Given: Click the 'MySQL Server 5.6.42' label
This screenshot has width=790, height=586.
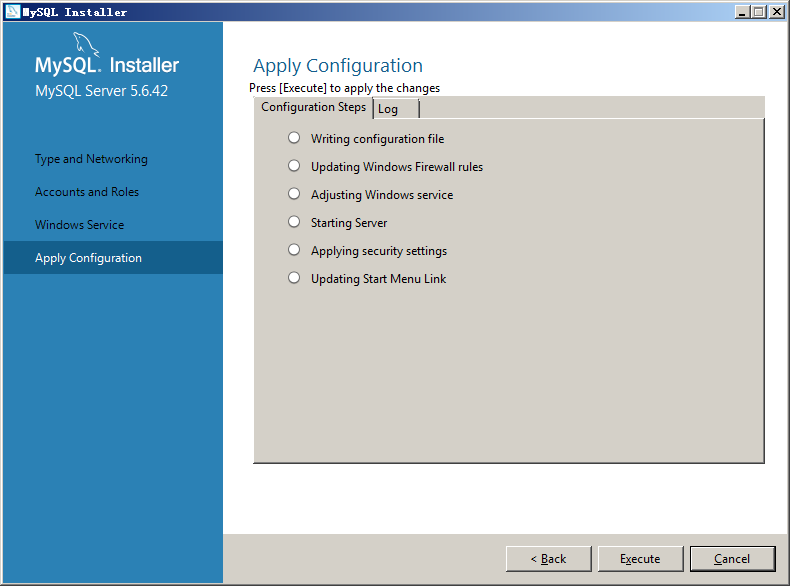Looking at the screenshot, I should (101, 91).
